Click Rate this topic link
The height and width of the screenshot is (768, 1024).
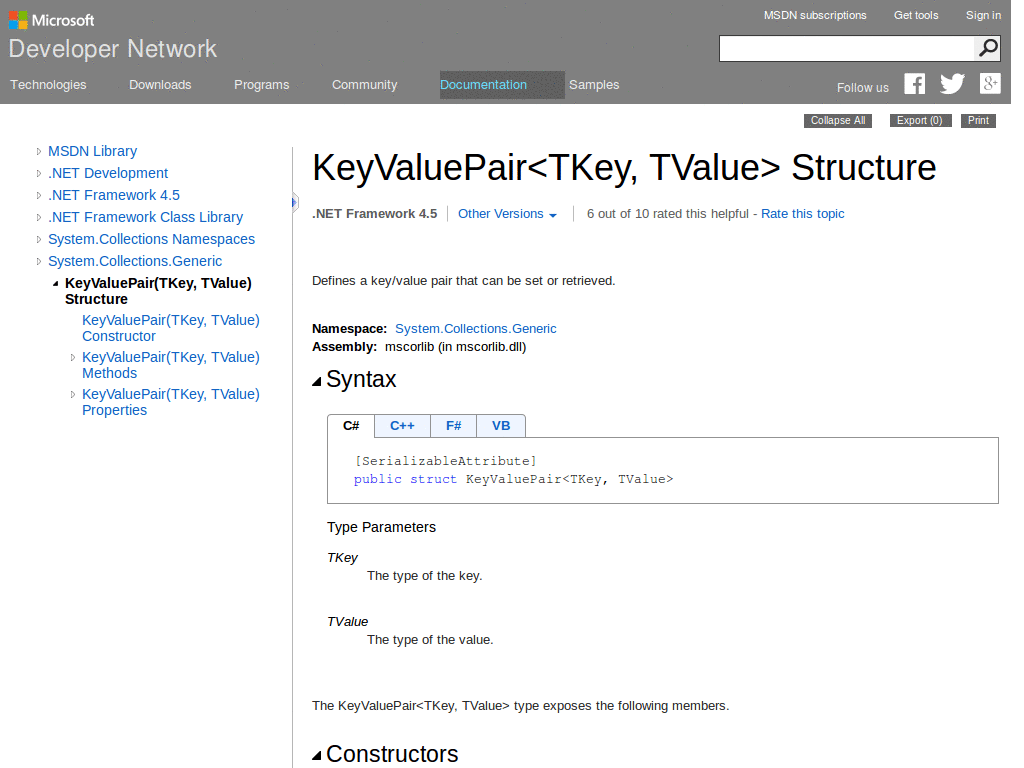point(802,214)
